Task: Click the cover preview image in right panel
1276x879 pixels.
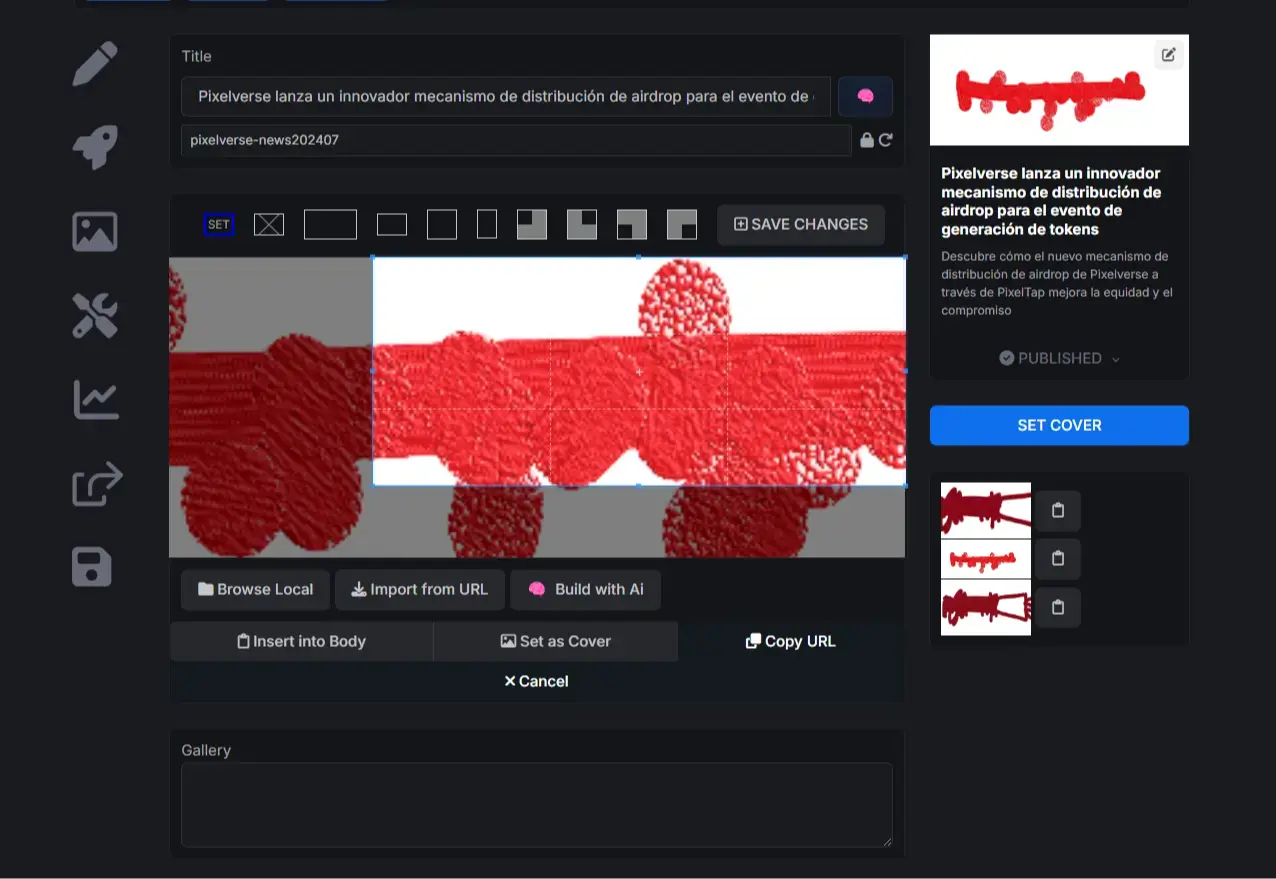Action: tap(1059, 90)
